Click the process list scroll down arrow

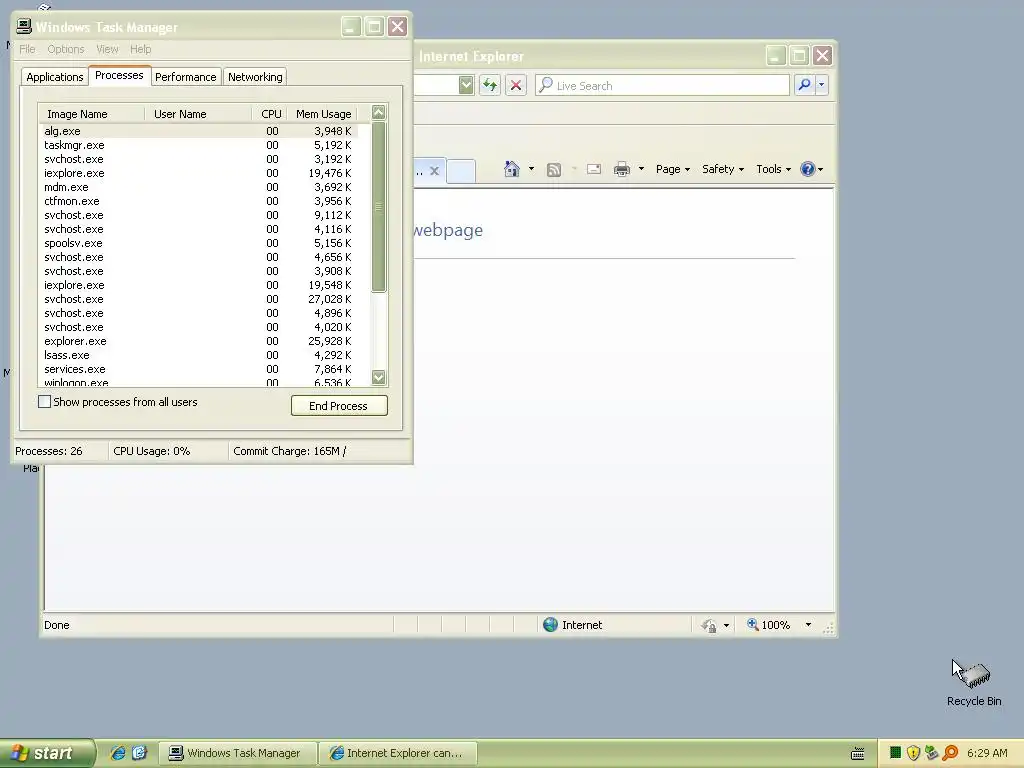pos(378,377)
